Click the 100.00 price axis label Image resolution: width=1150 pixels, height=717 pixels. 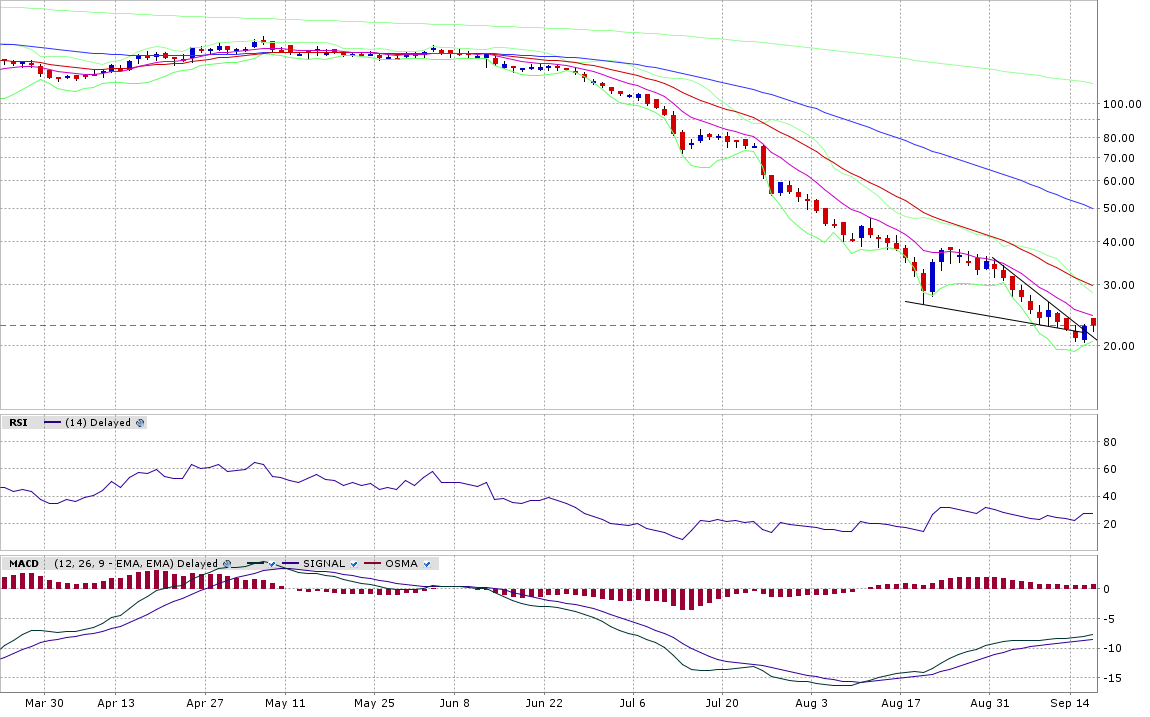(x=1122, y=104)
